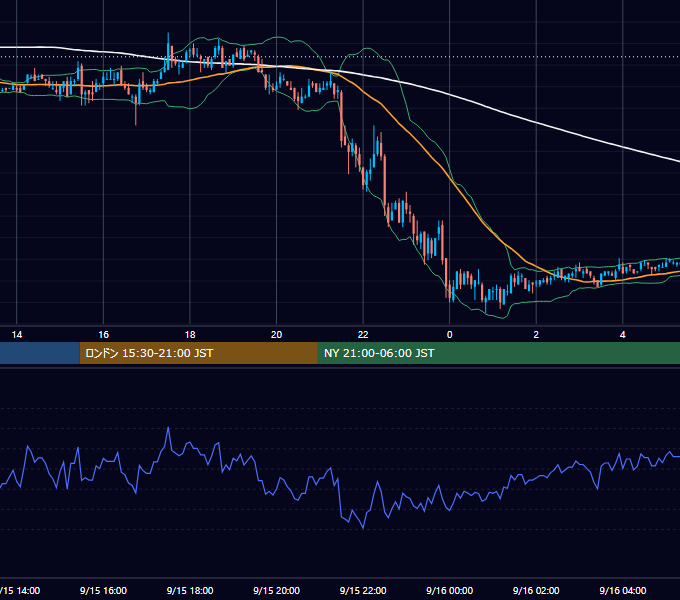Screen dimensions: 680x600
Task: Click the 9/16 02:00 time label
Action: (536, 590)
